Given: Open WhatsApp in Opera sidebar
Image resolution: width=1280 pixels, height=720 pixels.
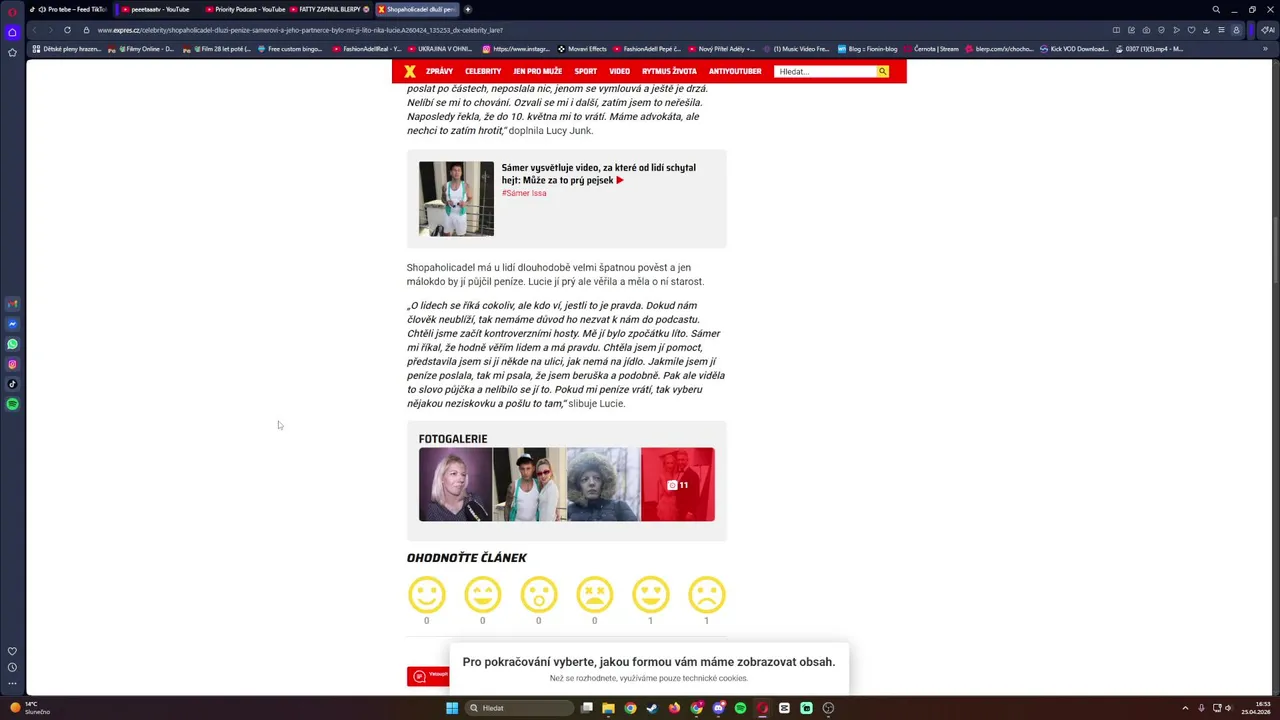Looking at the screenshot, I should coord(12,344).
